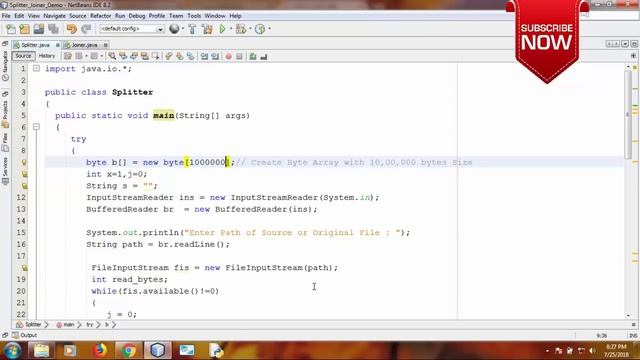The height and width of the screenshot is (360, 640).
Task: Click the main breadcrumb
Action: (x=65, y=325)
